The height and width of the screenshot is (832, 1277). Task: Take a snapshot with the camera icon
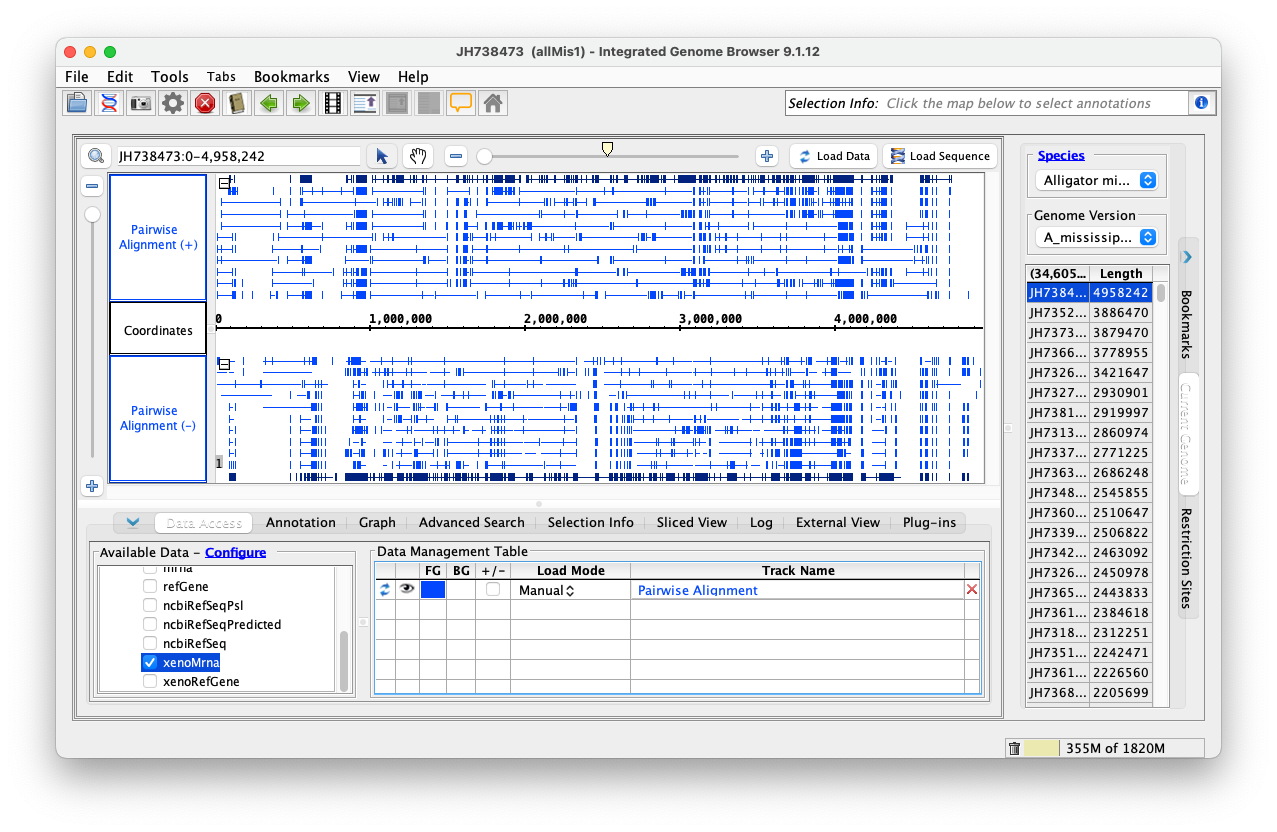click(x=141, y=103)
